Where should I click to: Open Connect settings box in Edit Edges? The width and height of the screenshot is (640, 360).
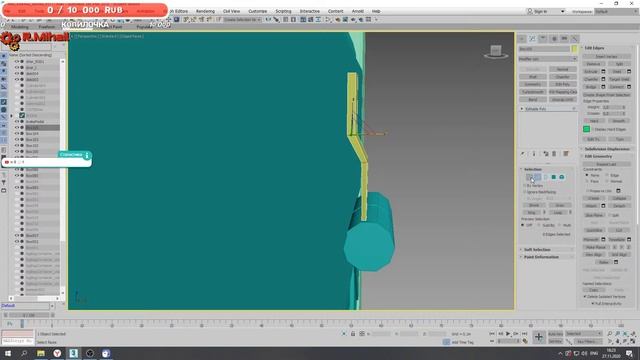pos(629,87)
